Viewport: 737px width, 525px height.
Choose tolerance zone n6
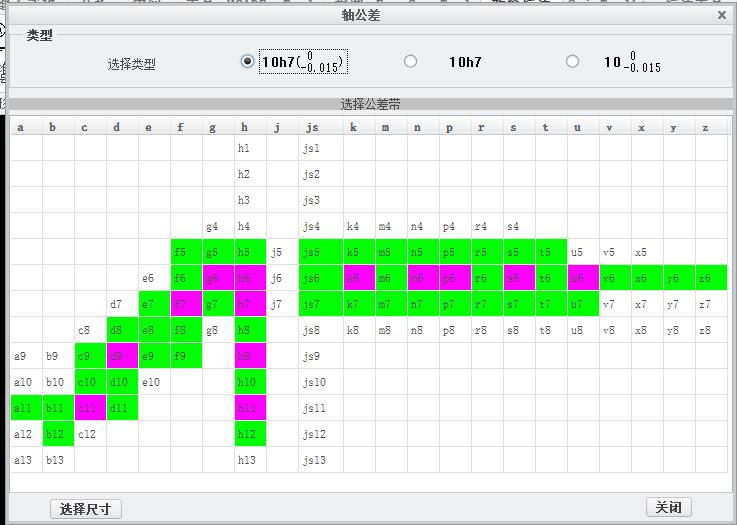point(423,278)
